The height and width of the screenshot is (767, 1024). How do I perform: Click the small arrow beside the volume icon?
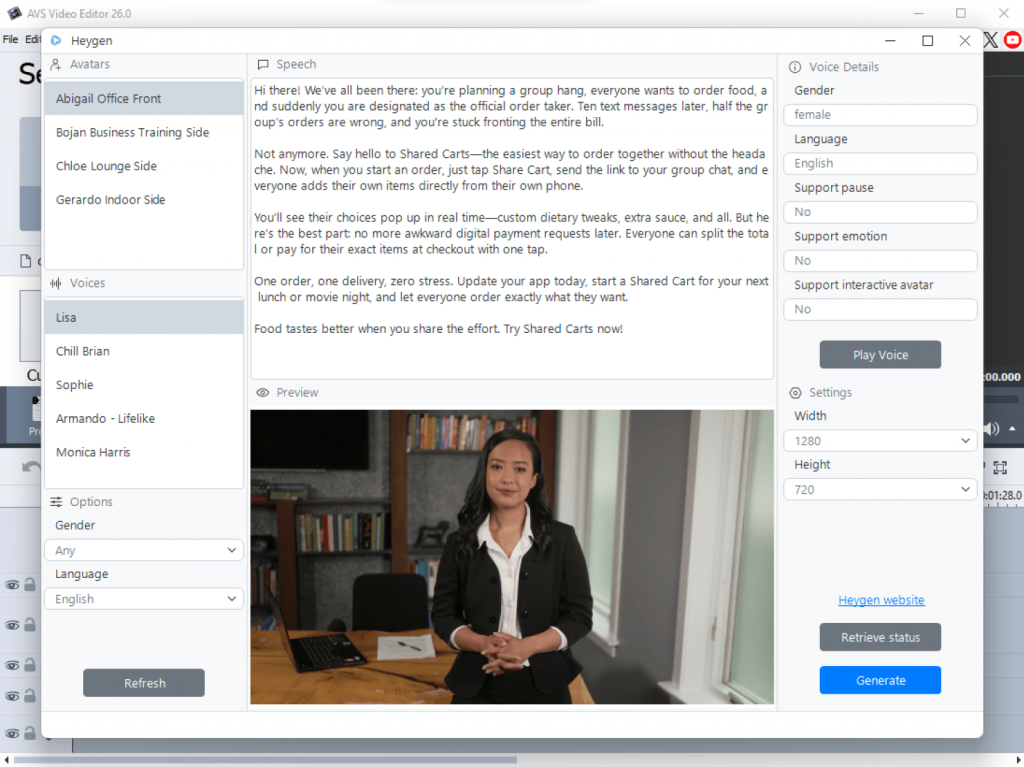click(x=1012, y=429)
